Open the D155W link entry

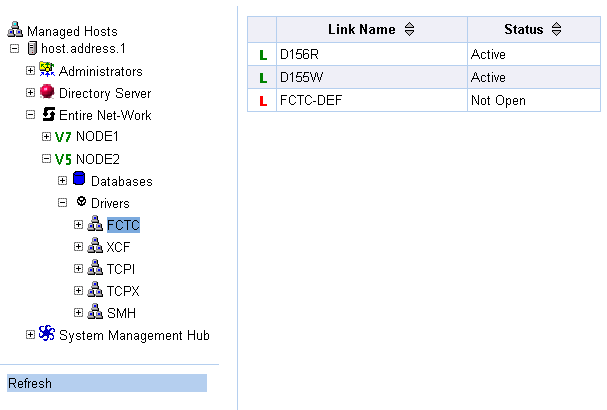pyautogui.click(x=299, y=78)
